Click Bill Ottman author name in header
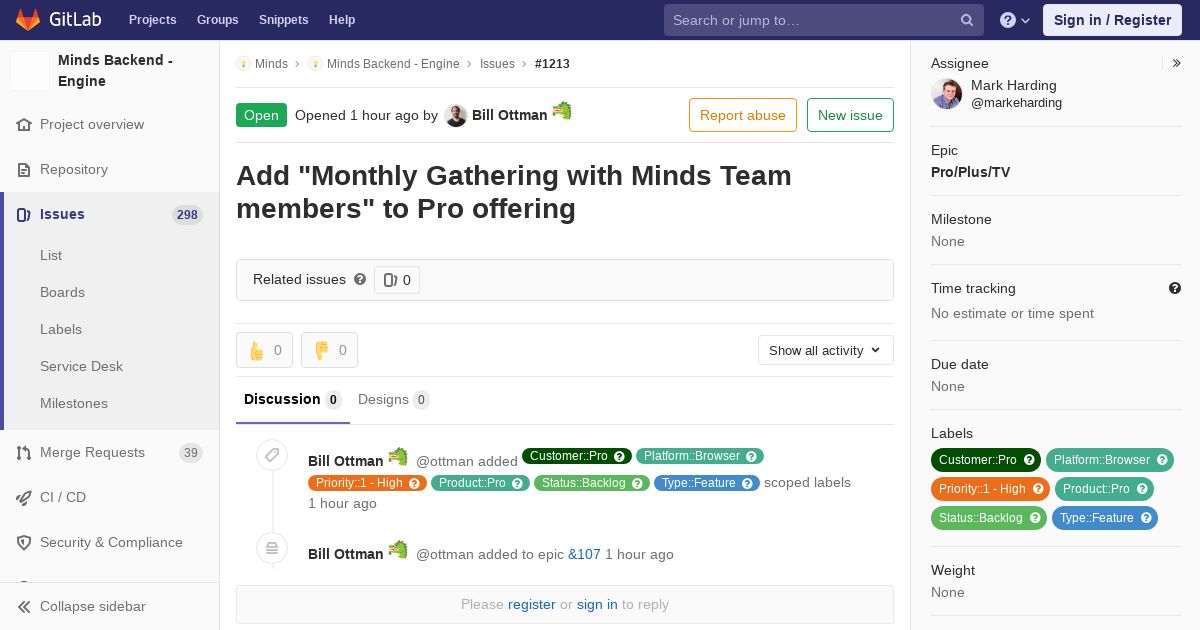Screen dimensions: 1200x630 point(510,115)
